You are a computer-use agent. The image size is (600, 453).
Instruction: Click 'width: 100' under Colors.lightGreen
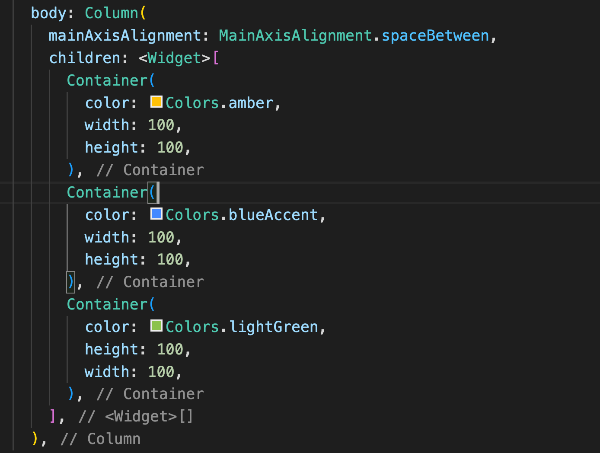[x=130, y=372]
